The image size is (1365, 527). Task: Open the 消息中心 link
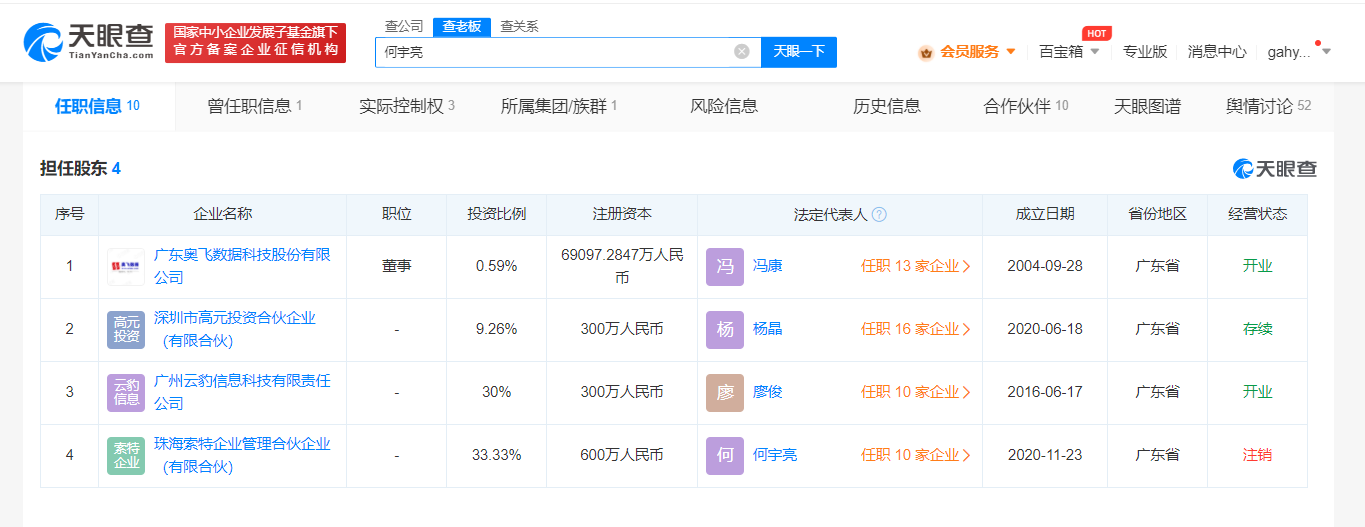(x=1216, y=52)
